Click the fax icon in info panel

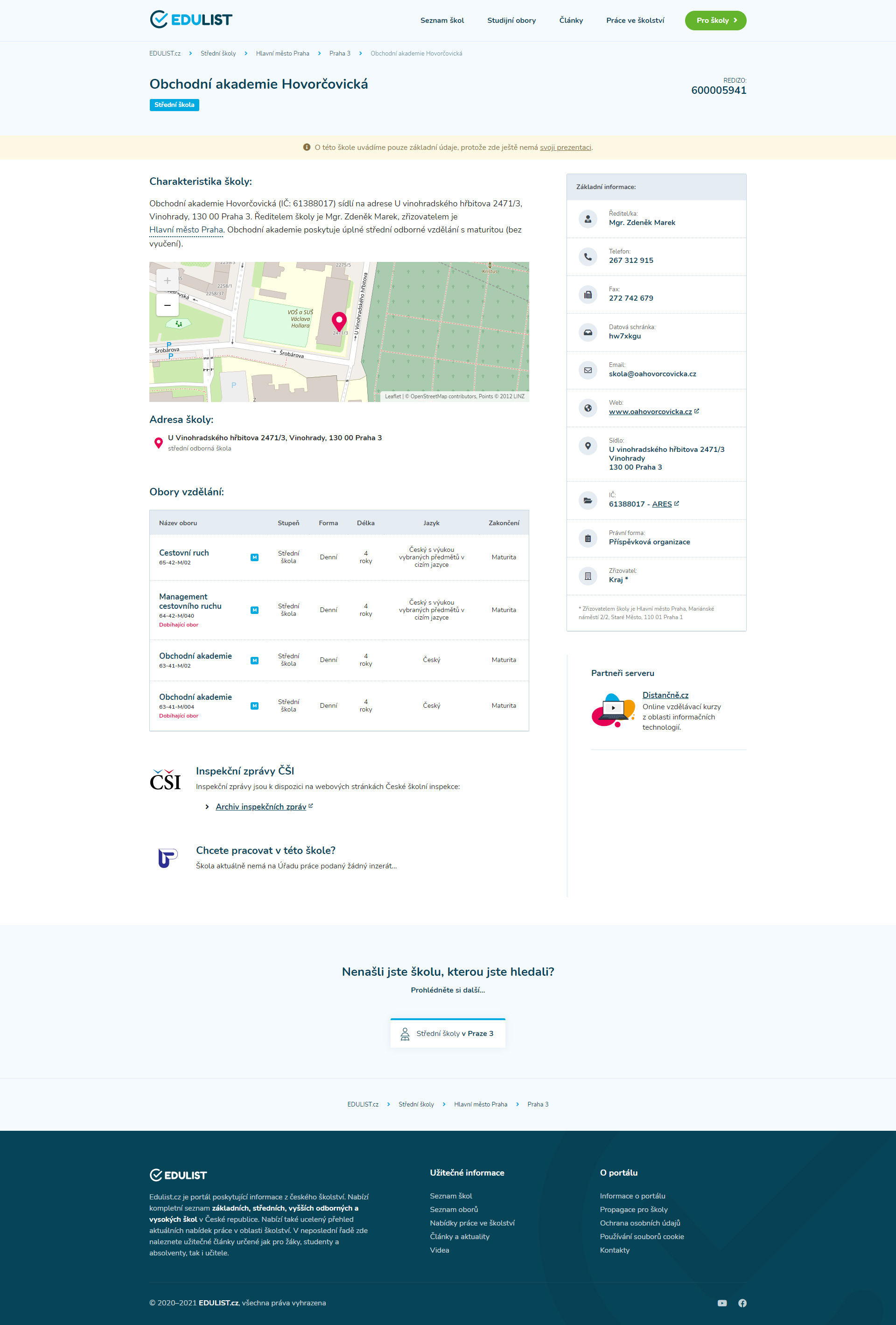click(588, 294)
